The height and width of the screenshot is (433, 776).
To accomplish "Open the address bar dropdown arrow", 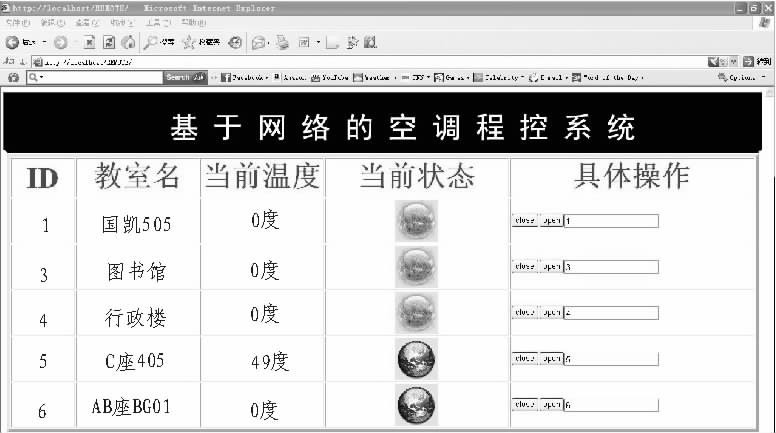I will click(734, 61).
